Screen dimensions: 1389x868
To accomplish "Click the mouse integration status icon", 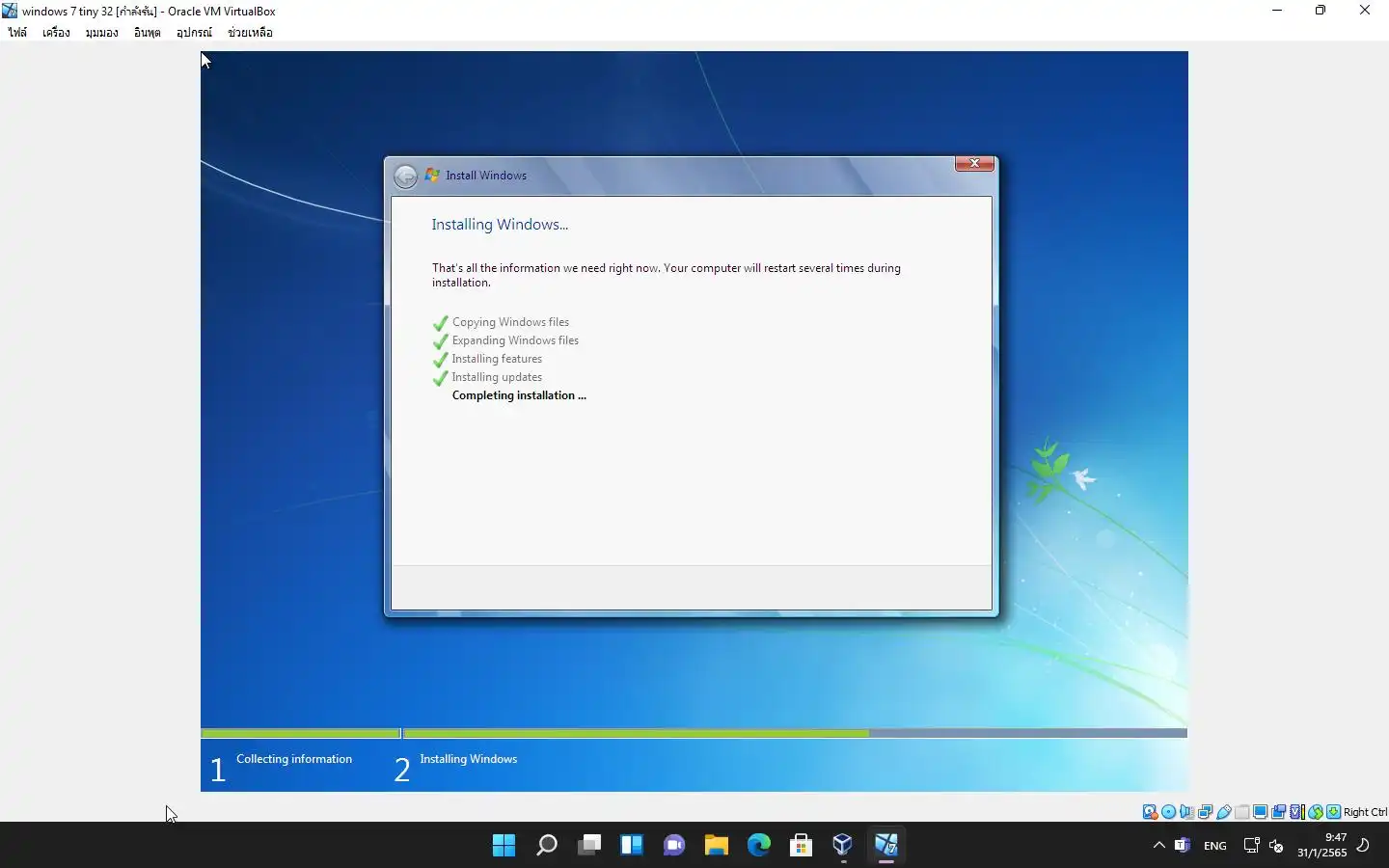I will (x=1315, y=812).
